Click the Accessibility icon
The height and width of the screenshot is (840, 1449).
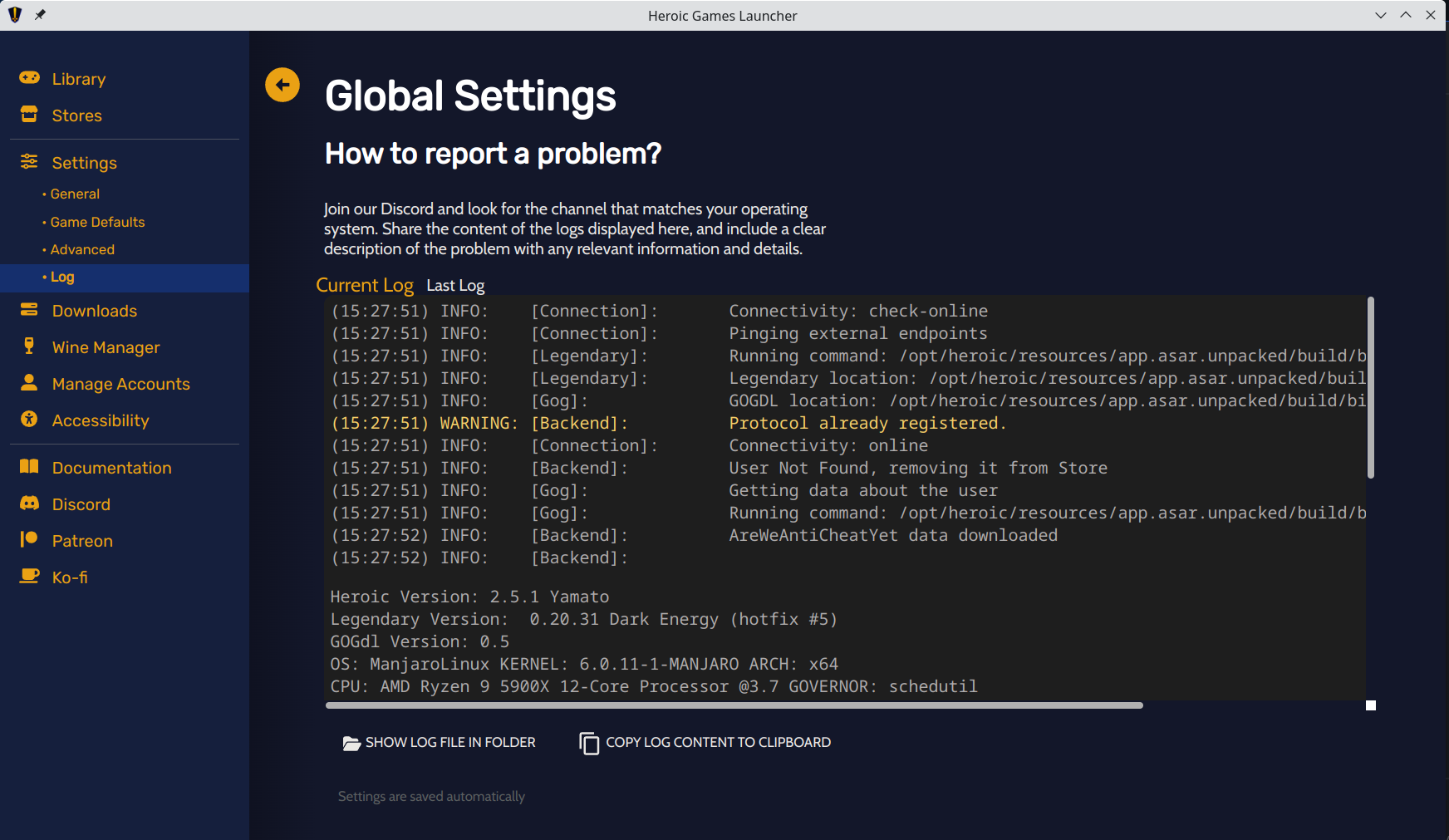[29, 420]
